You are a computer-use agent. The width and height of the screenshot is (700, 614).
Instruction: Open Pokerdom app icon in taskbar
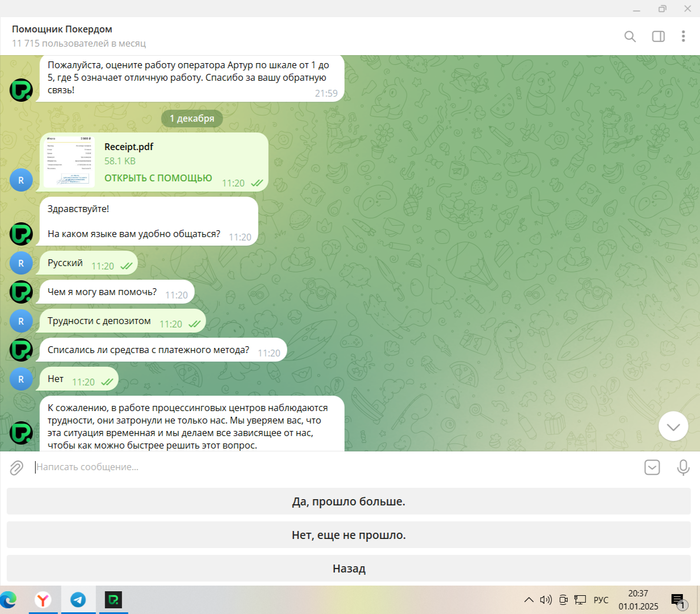pyautogui.click(x=113, y=600)
